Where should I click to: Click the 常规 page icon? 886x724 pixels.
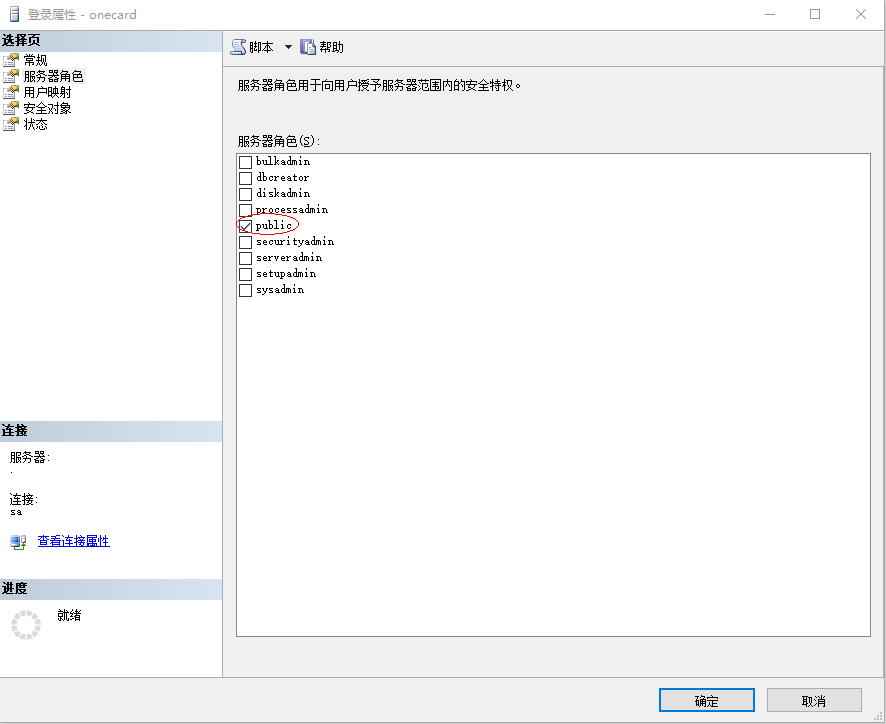coord(11,60)
